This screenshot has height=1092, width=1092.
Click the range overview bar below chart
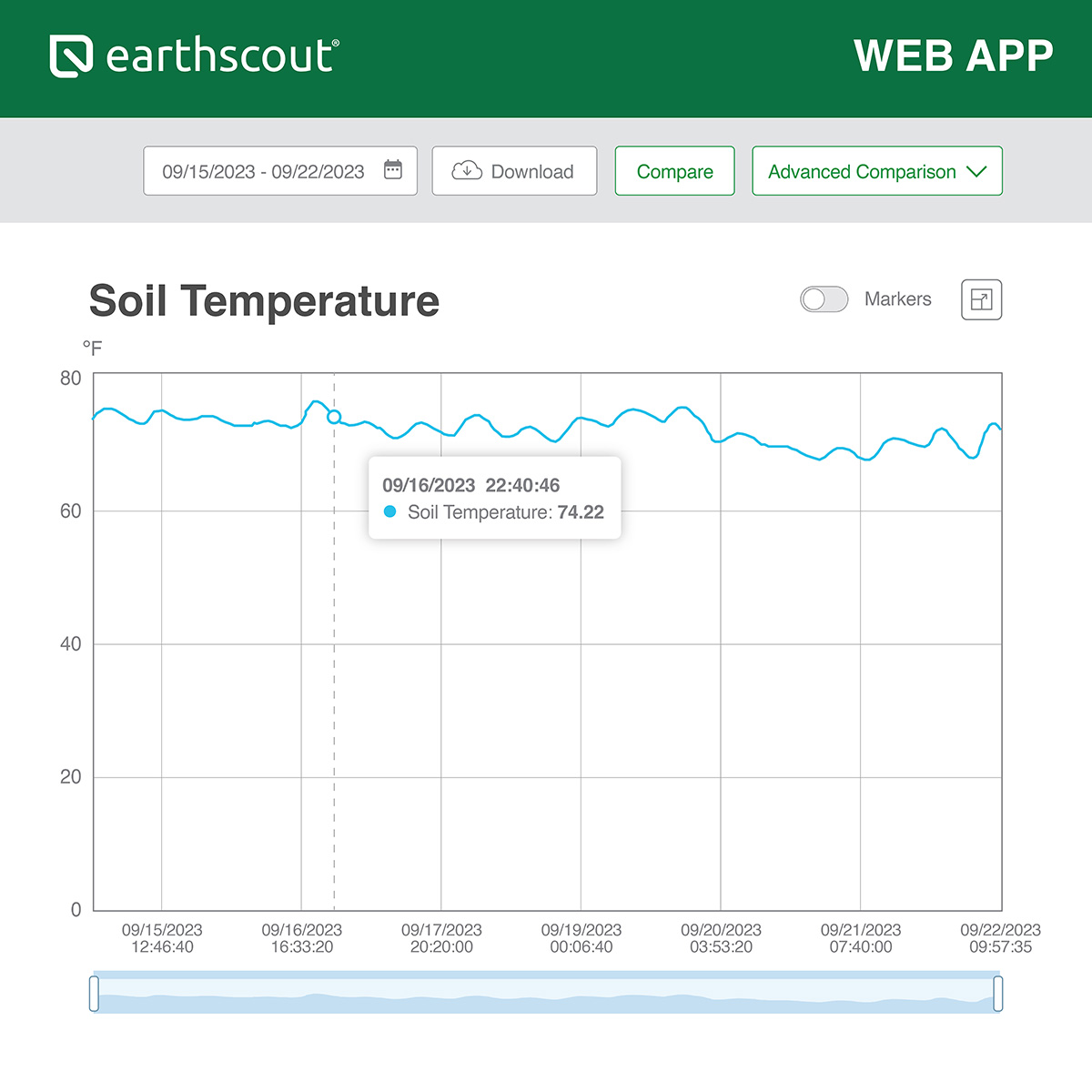[x=546, y=993]
